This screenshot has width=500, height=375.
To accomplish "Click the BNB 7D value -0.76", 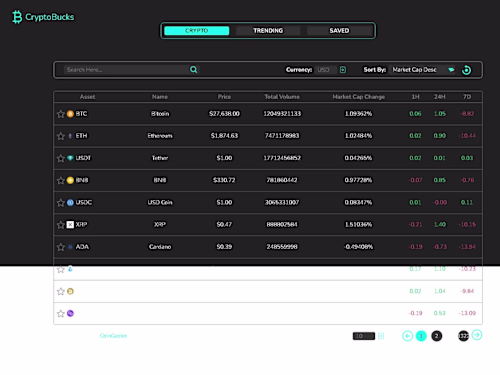I will pos(467,180).
